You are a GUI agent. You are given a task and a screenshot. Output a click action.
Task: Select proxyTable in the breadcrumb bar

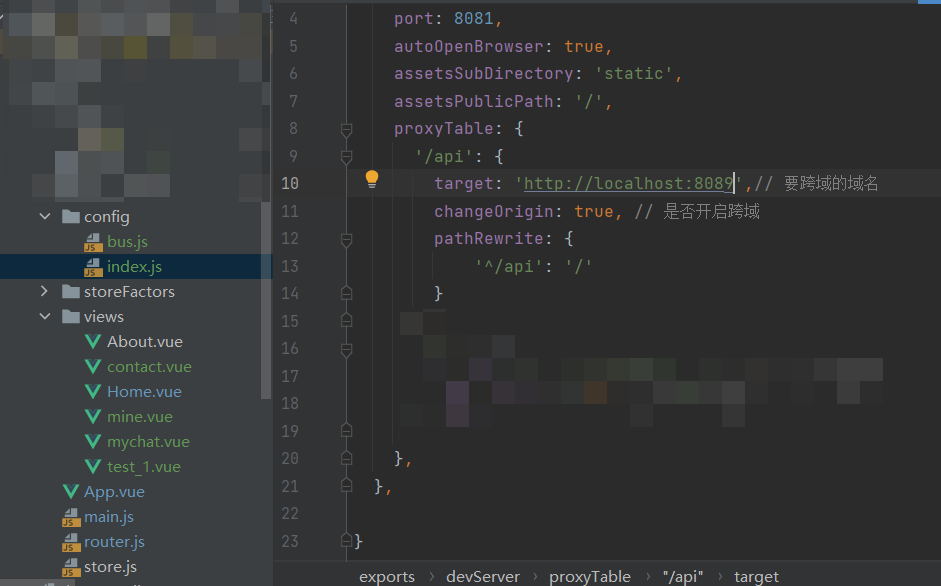(x=590, y=576)
